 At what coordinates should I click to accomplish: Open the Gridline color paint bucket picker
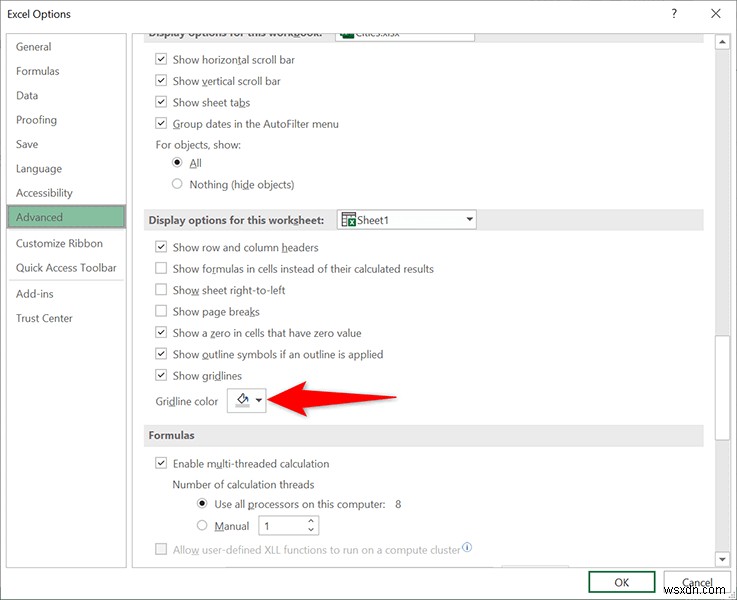[x=246, y=400]
